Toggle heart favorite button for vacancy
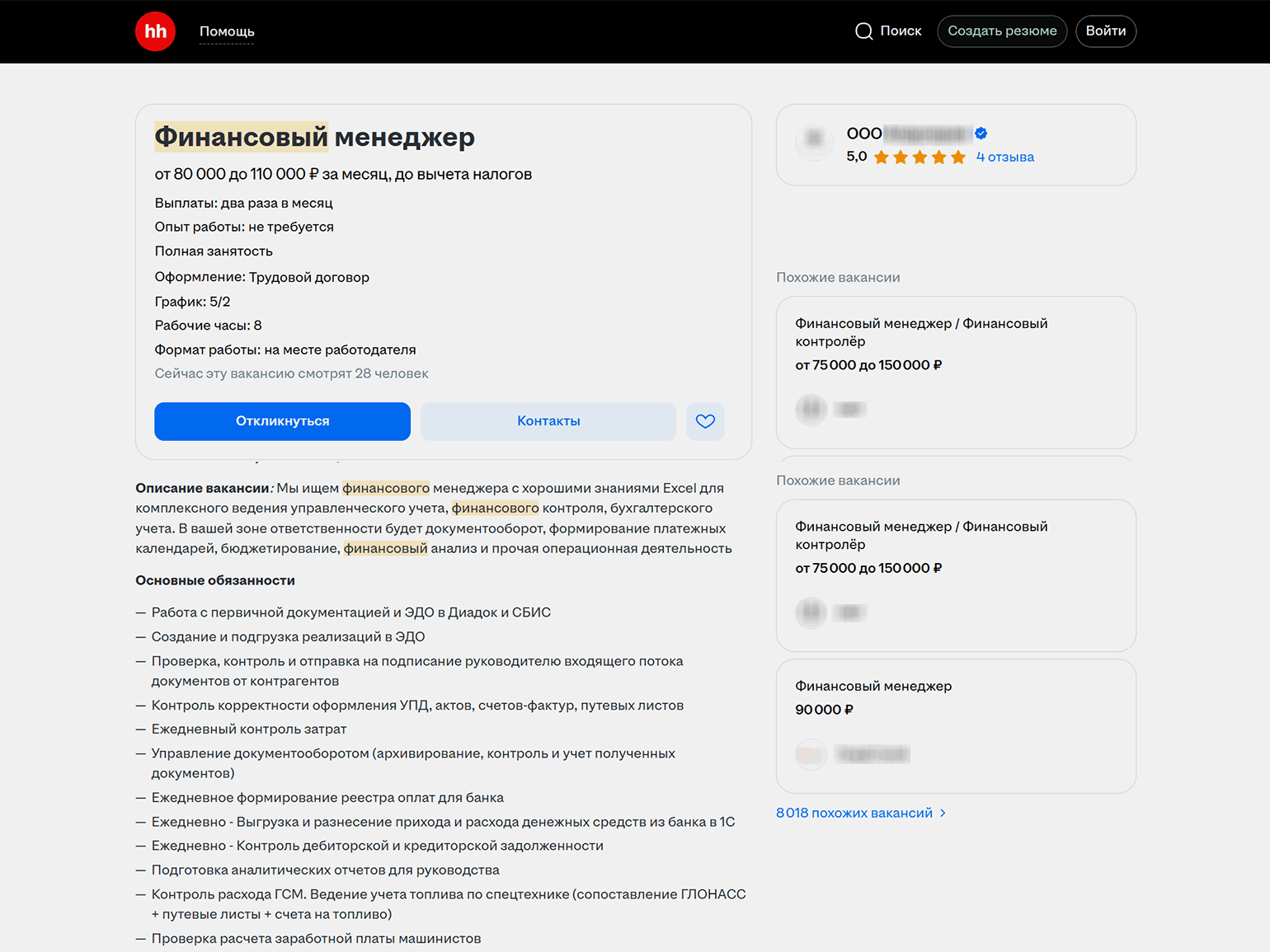Viewport: 1270px width, 952px height. [x=705, y=421]
